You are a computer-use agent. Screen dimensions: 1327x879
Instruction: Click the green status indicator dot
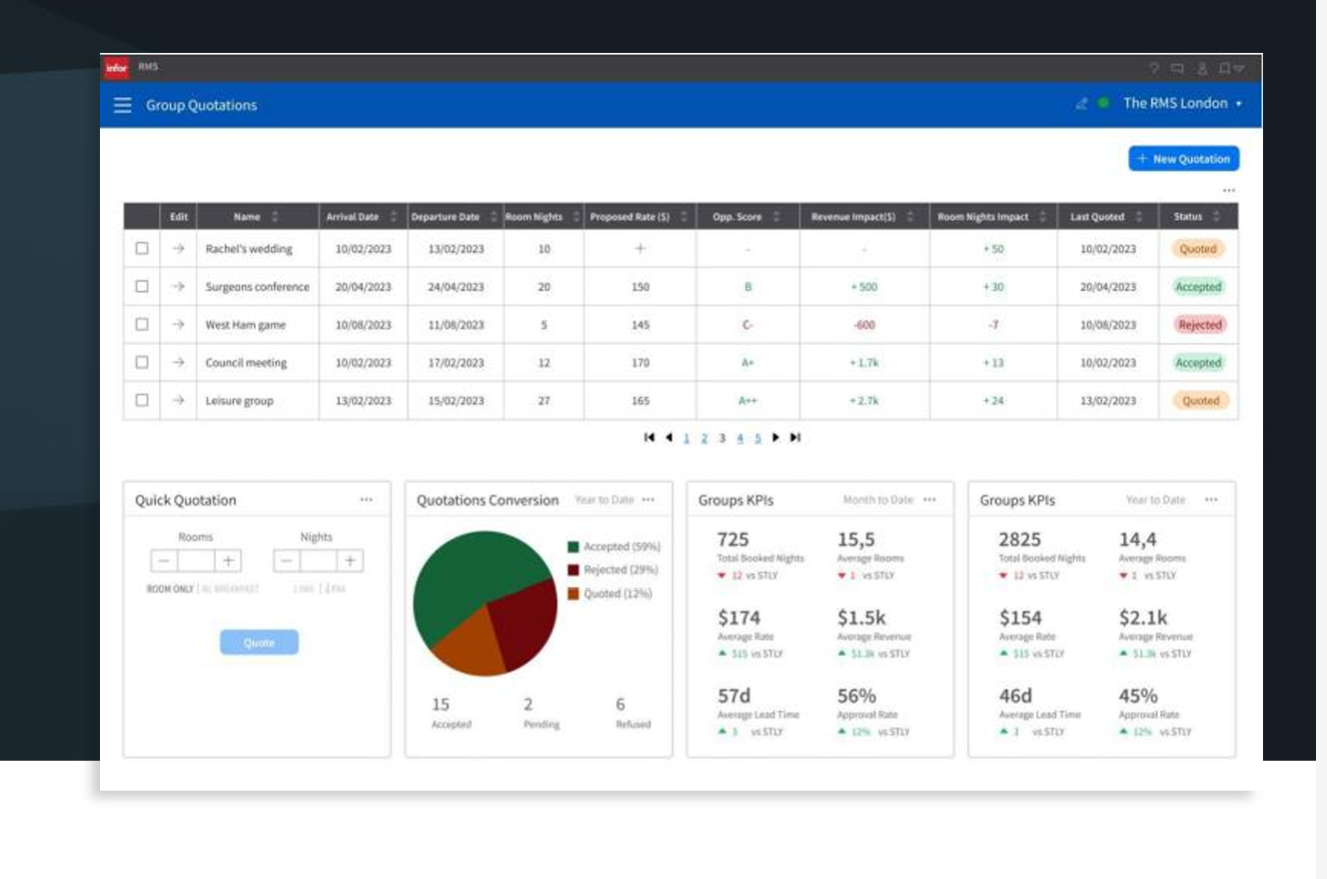(x=1103, y=103)
